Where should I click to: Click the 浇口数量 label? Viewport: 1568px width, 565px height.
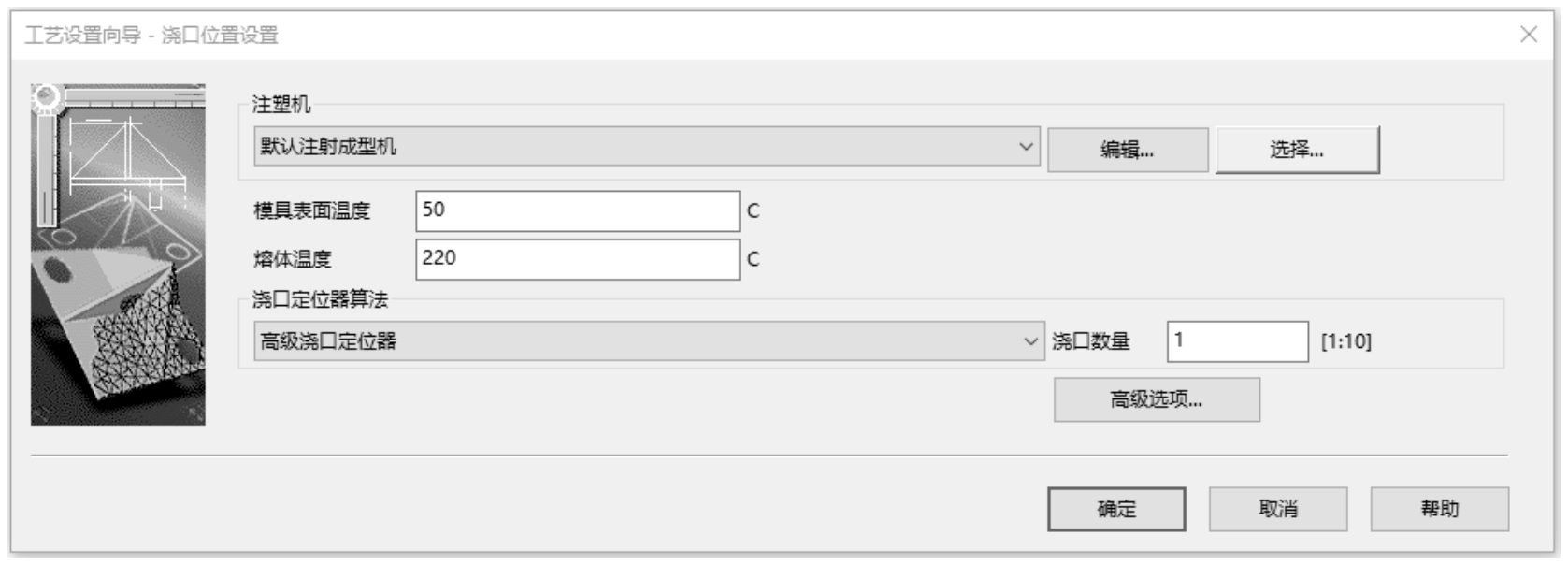click(1091, 341)
